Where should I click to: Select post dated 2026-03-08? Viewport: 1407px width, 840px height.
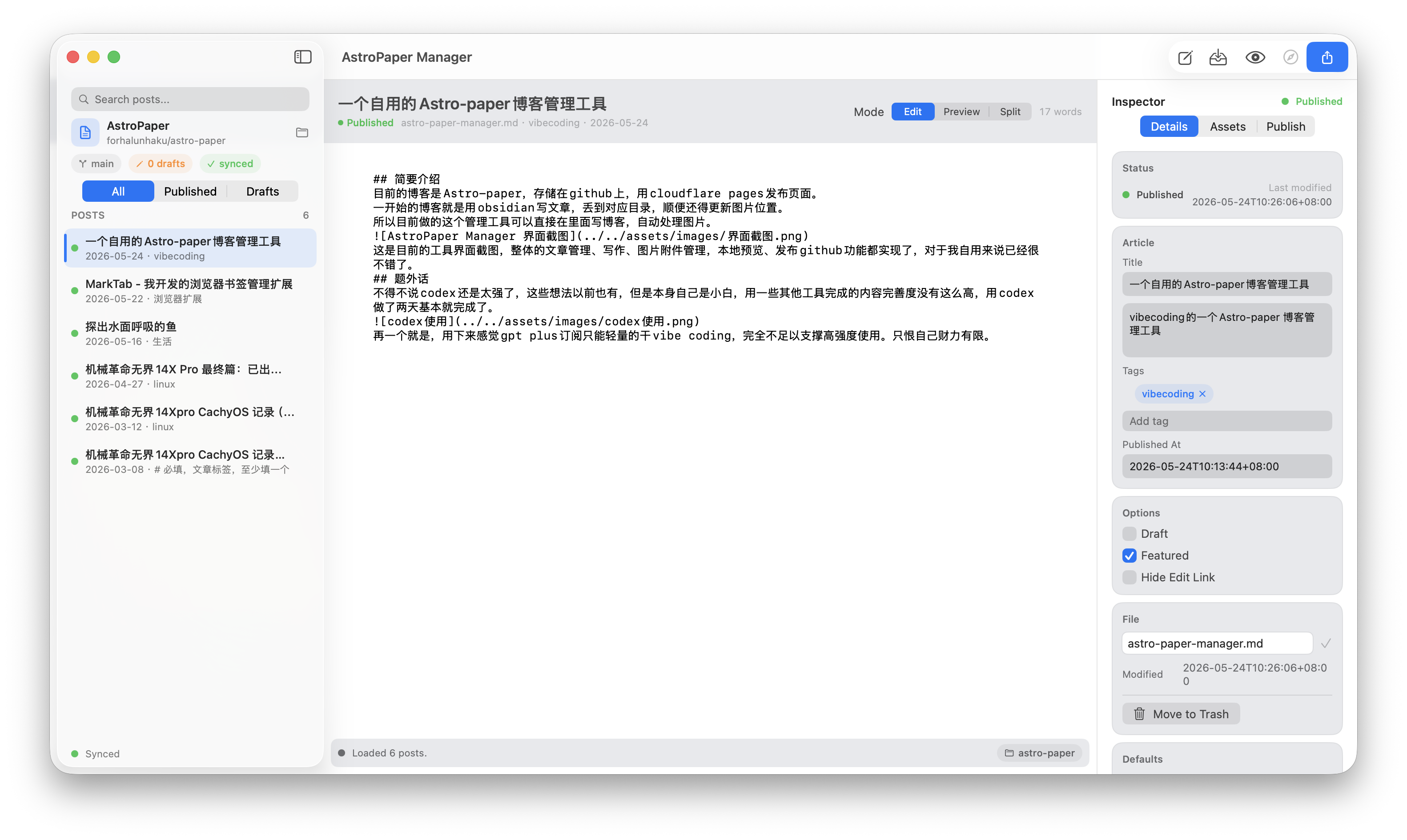pyautogui.click(x=190, y=461)
